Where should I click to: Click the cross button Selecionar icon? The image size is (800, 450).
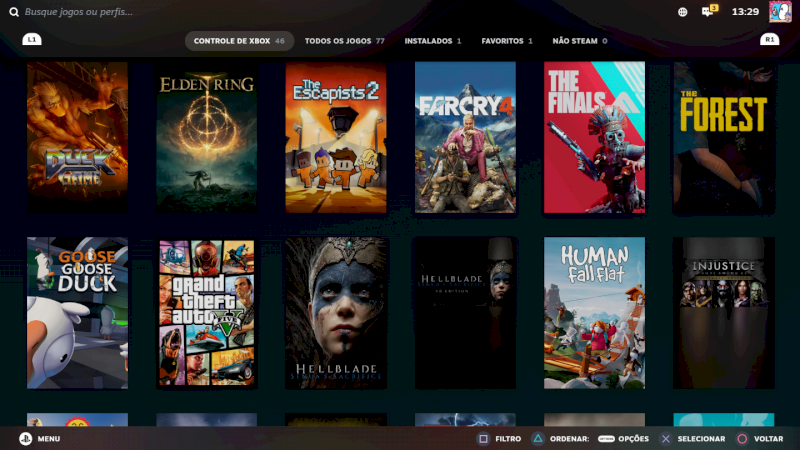[x=665, y=439]
